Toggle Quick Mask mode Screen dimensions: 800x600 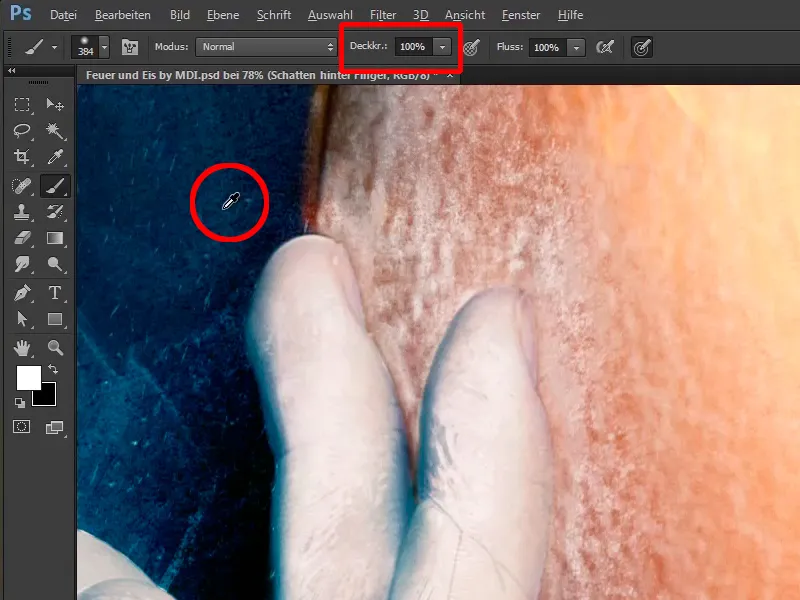21,427
